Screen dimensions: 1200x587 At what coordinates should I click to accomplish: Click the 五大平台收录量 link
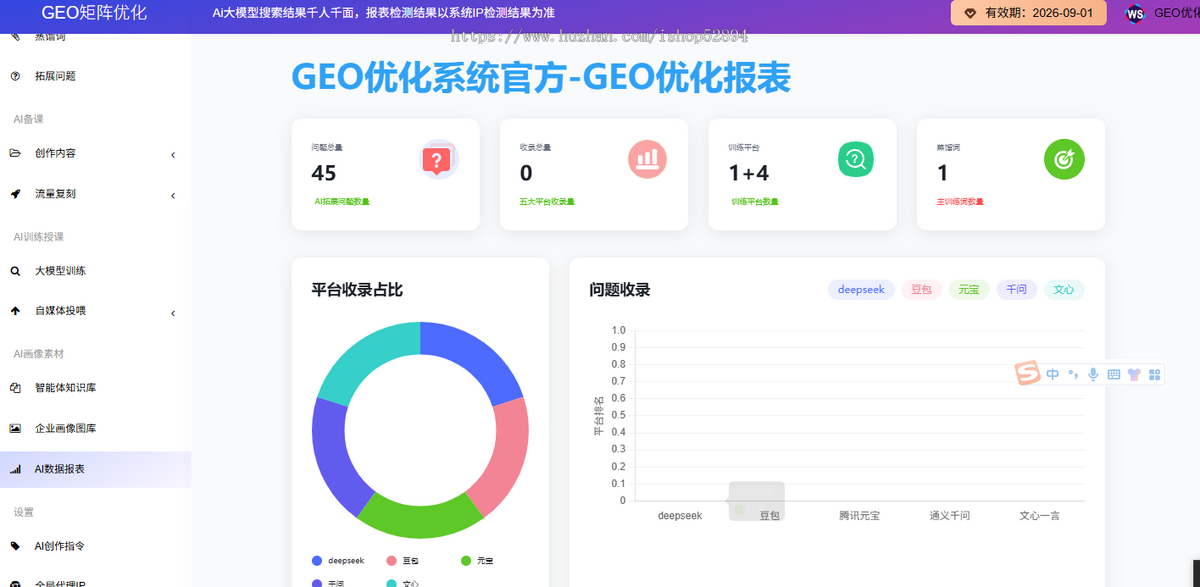(547, 201)
